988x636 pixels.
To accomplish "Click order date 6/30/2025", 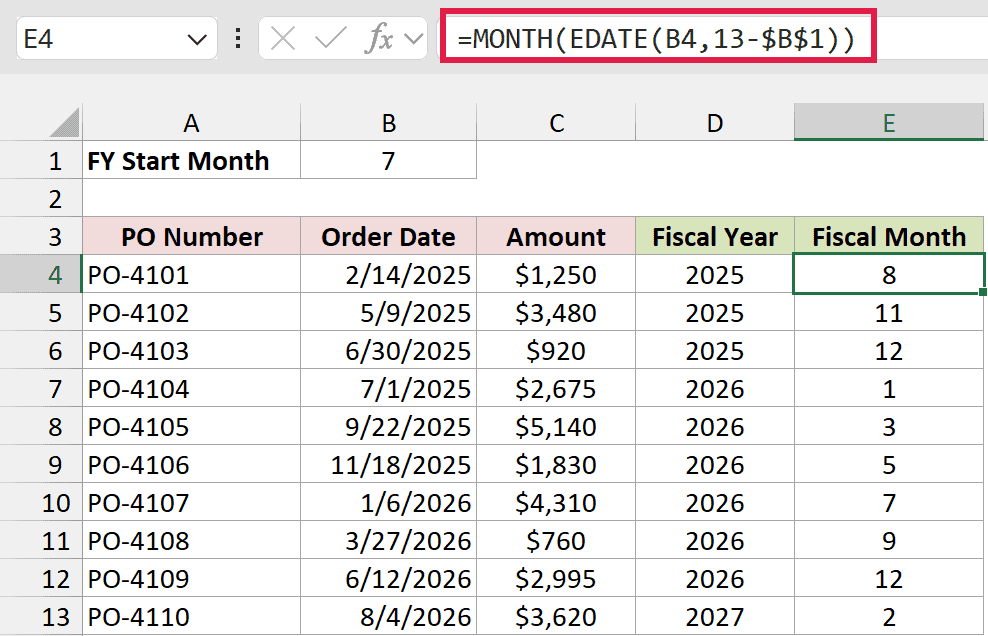I will coord(389,350).
